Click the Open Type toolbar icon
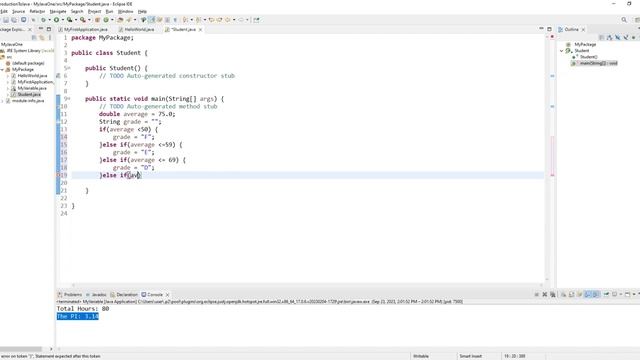This screenshot has height=360, width=640. 120,20
